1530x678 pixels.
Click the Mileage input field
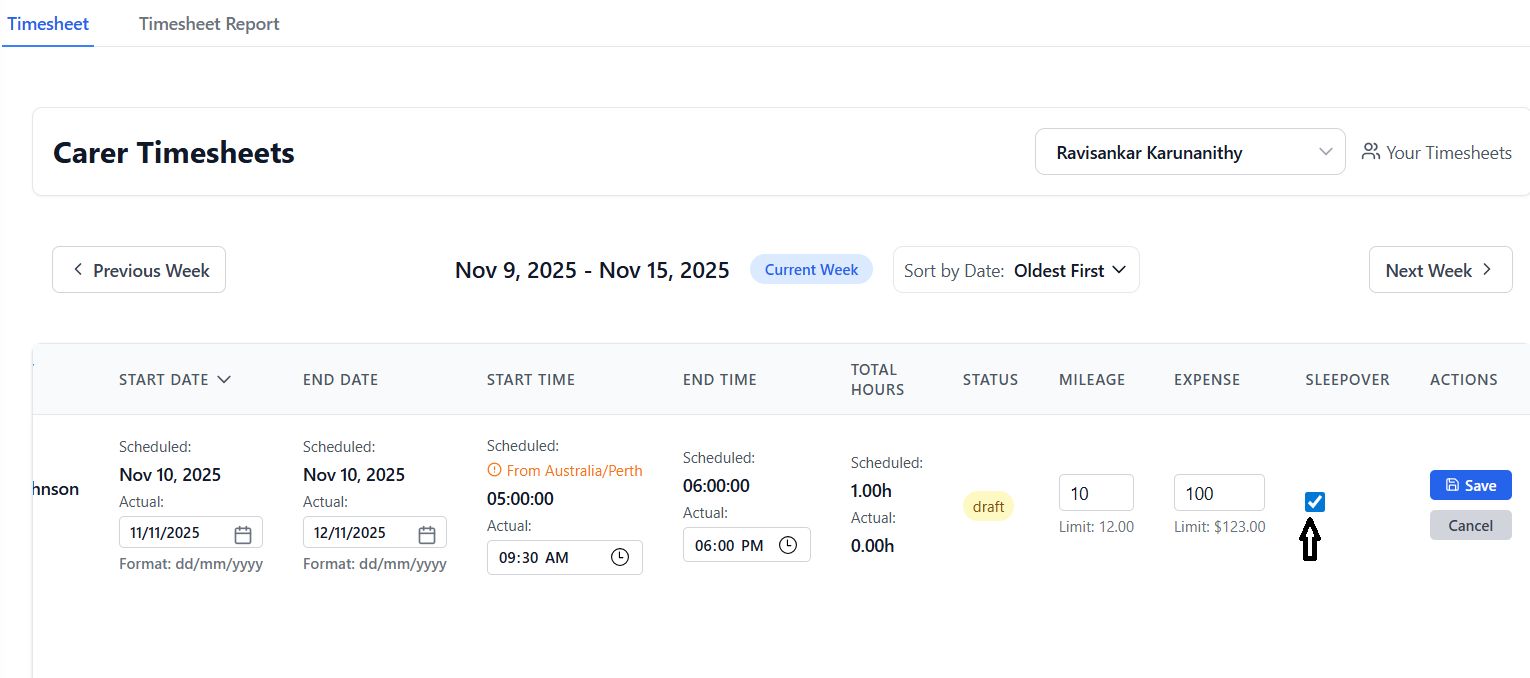(1095, 493)
